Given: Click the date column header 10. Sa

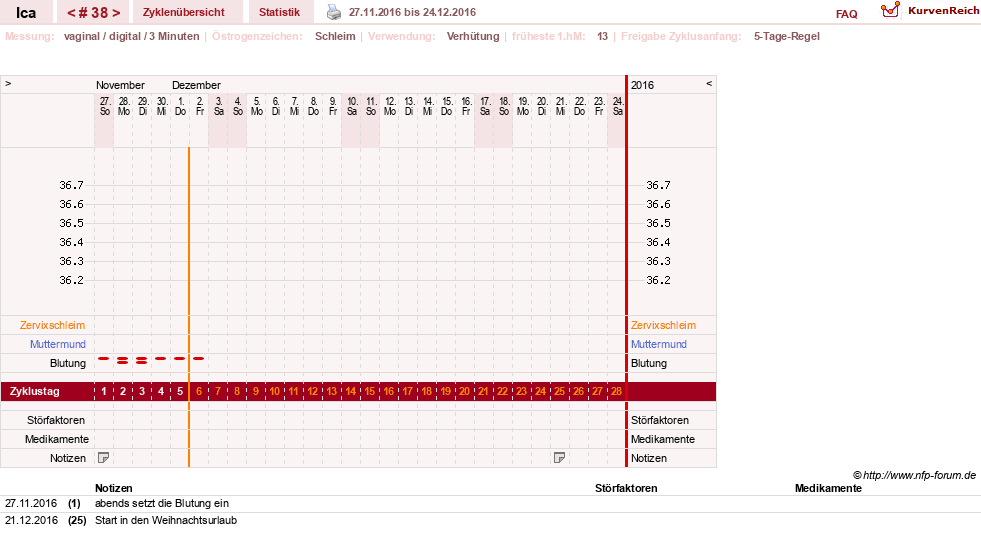Looking at the screenshot, I should coord(352,106).
